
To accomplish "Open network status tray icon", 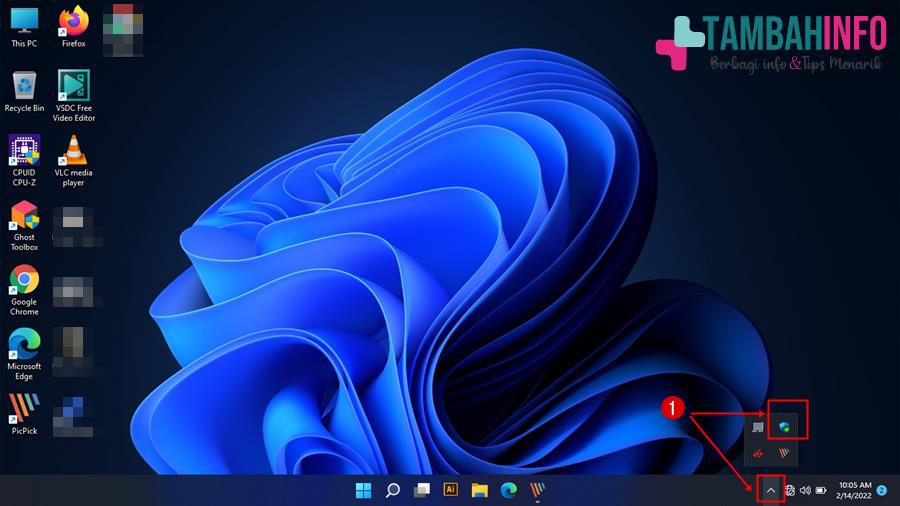I will pos(790,491).
